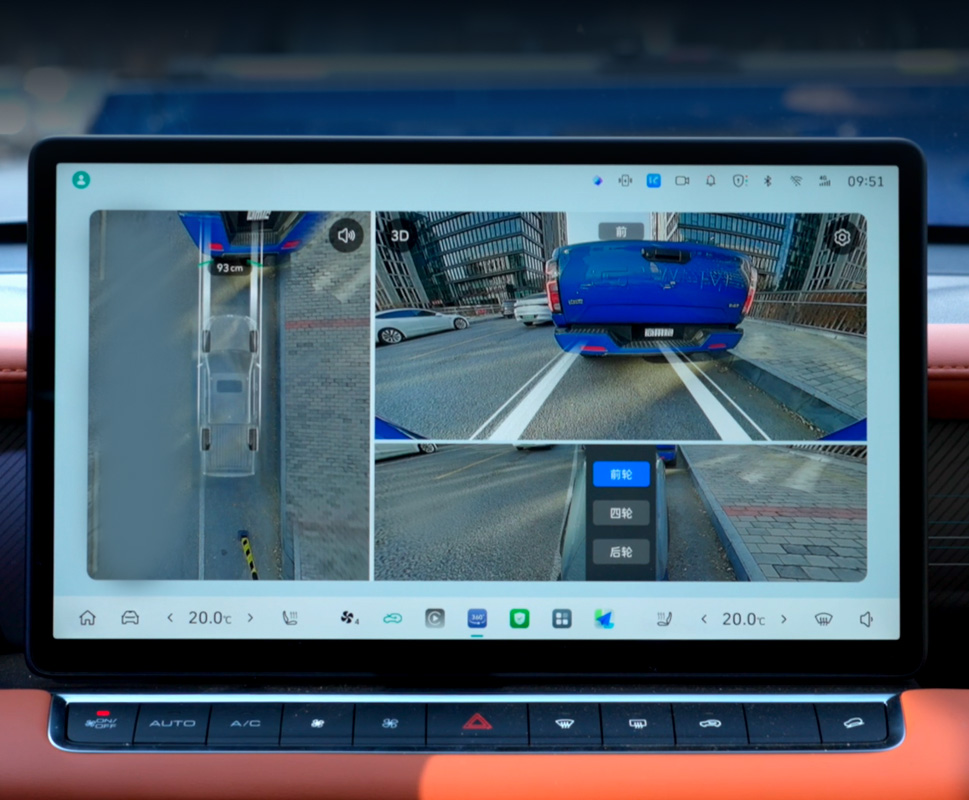969x800 pixels.
Task: Open the 360 camera app
Action: point(477,618)
